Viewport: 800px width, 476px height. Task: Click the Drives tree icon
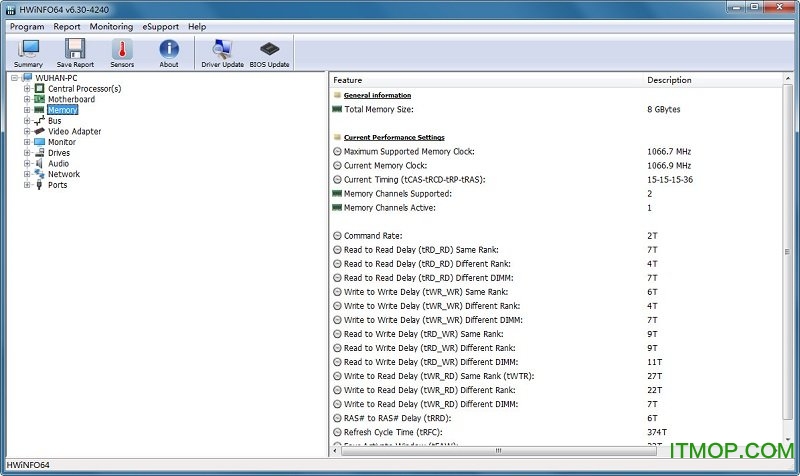(x=39, y=153)
